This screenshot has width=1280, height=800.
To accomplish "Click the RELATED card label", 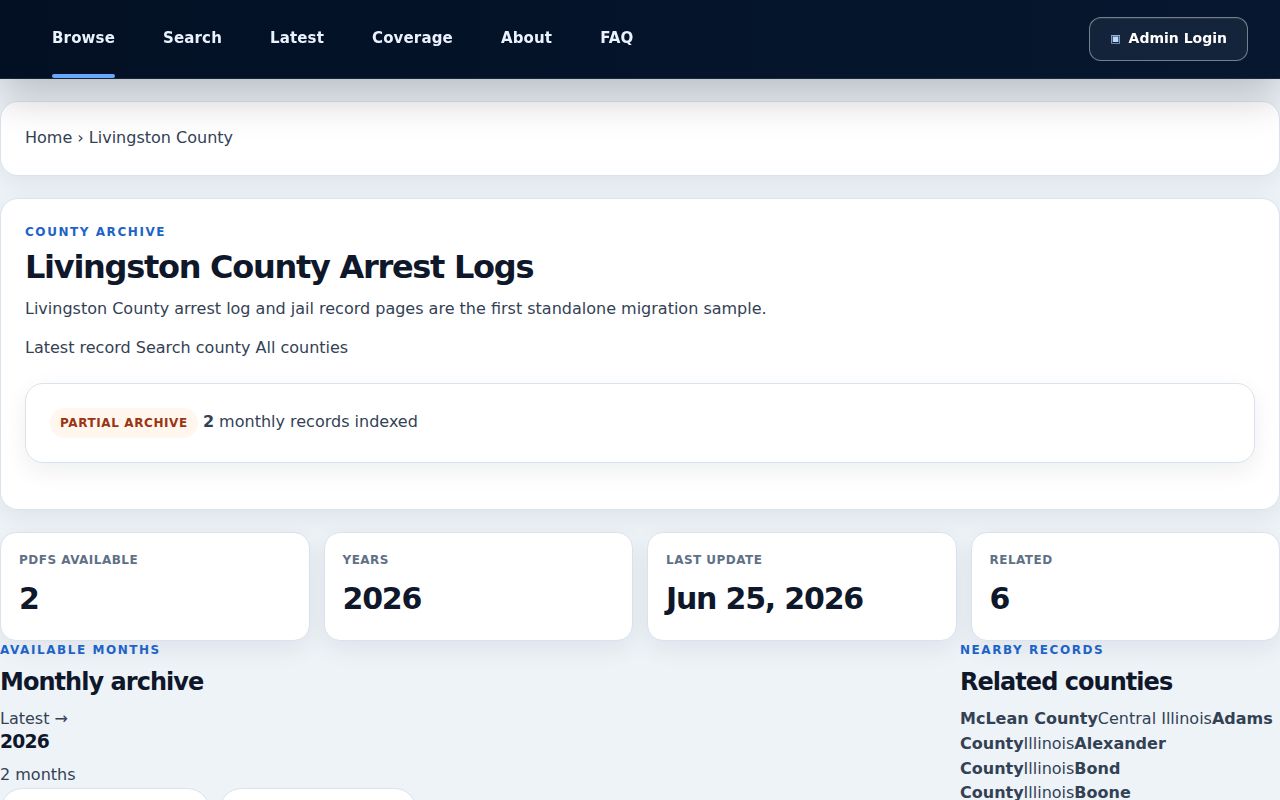I will (x=1021, y=560).
